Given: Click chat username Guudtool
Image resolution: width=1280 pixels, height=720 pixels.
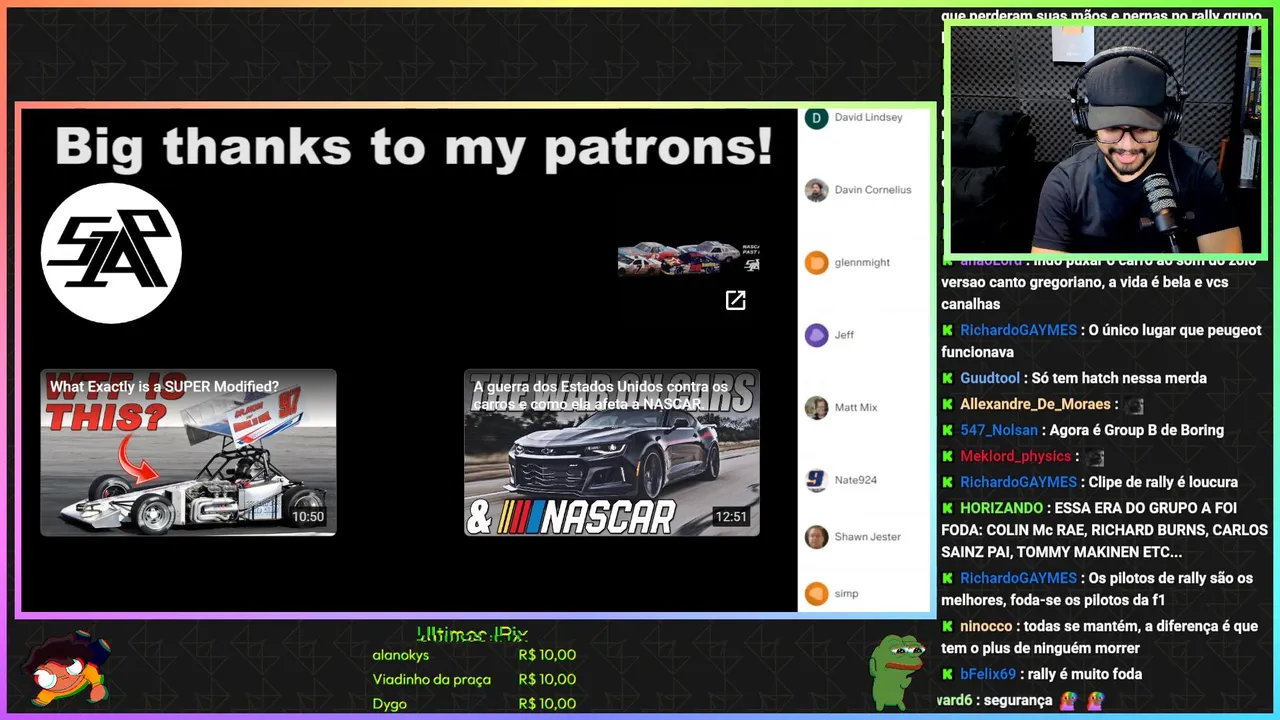Looking at the screenshot, I should [990, 378].
